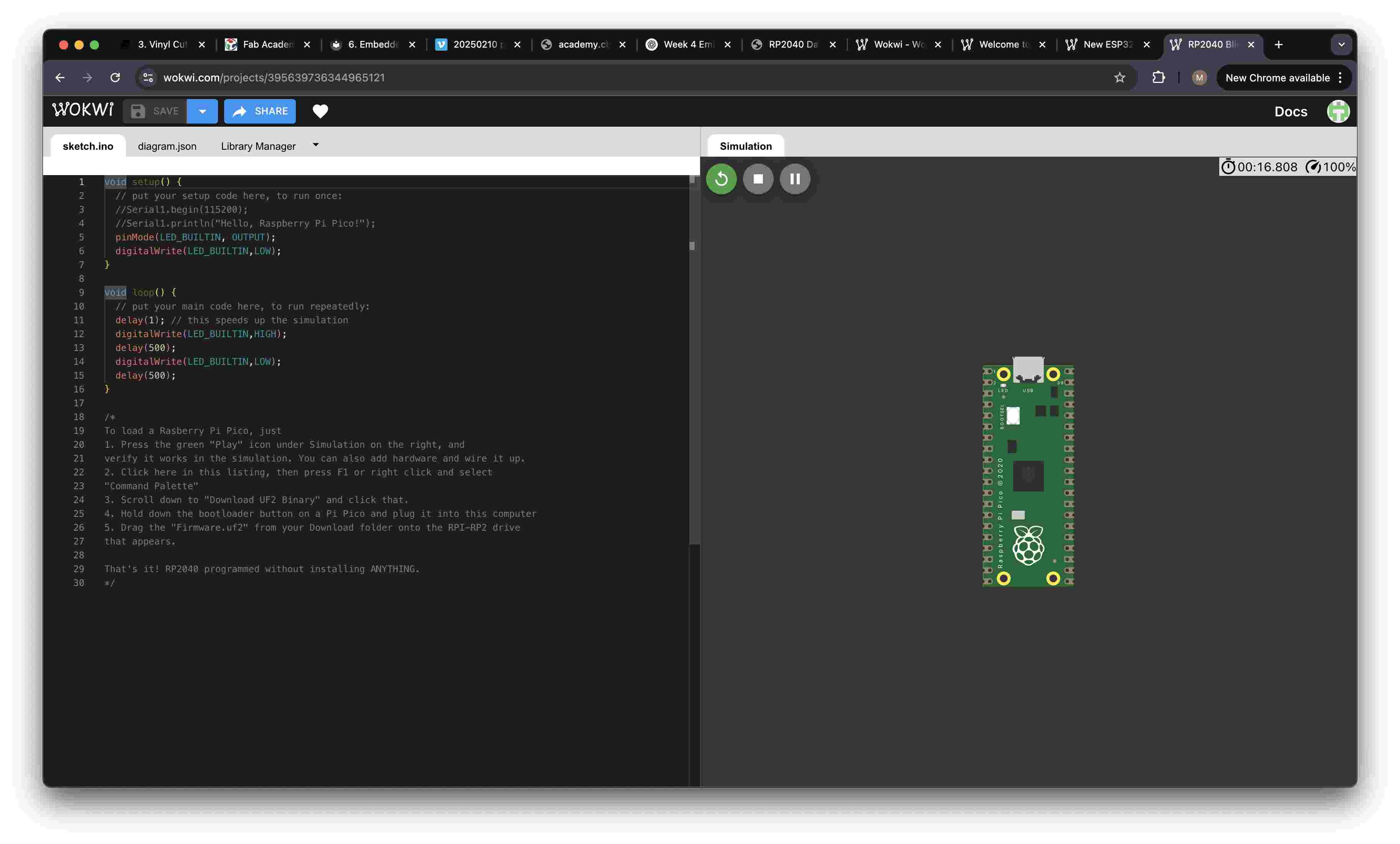1400x844 pixels.
Task: Stop the running simulation
Action: [758, 179]
